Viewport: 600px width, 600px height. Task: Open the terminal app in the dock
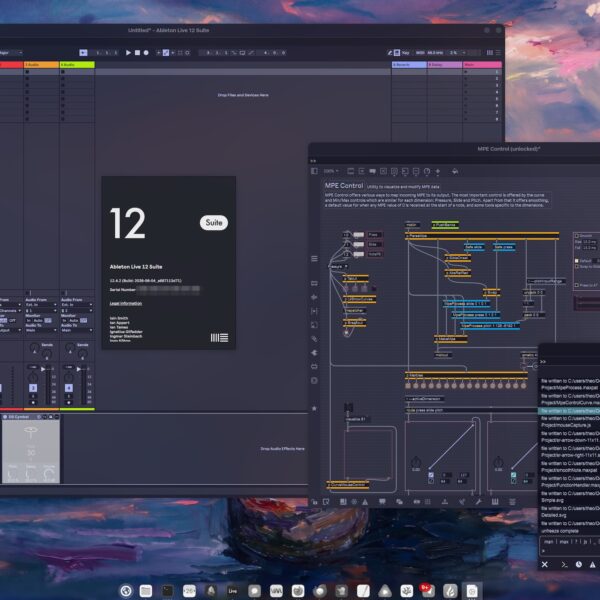(167, 591)
